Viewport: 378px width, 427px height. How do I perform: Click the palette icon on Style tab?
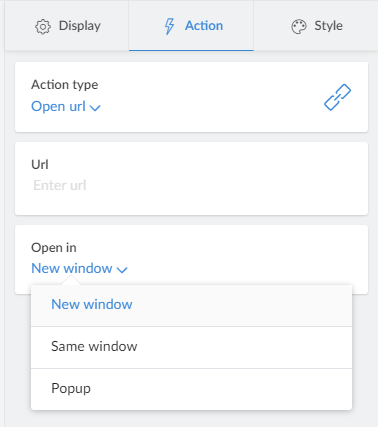299,27
